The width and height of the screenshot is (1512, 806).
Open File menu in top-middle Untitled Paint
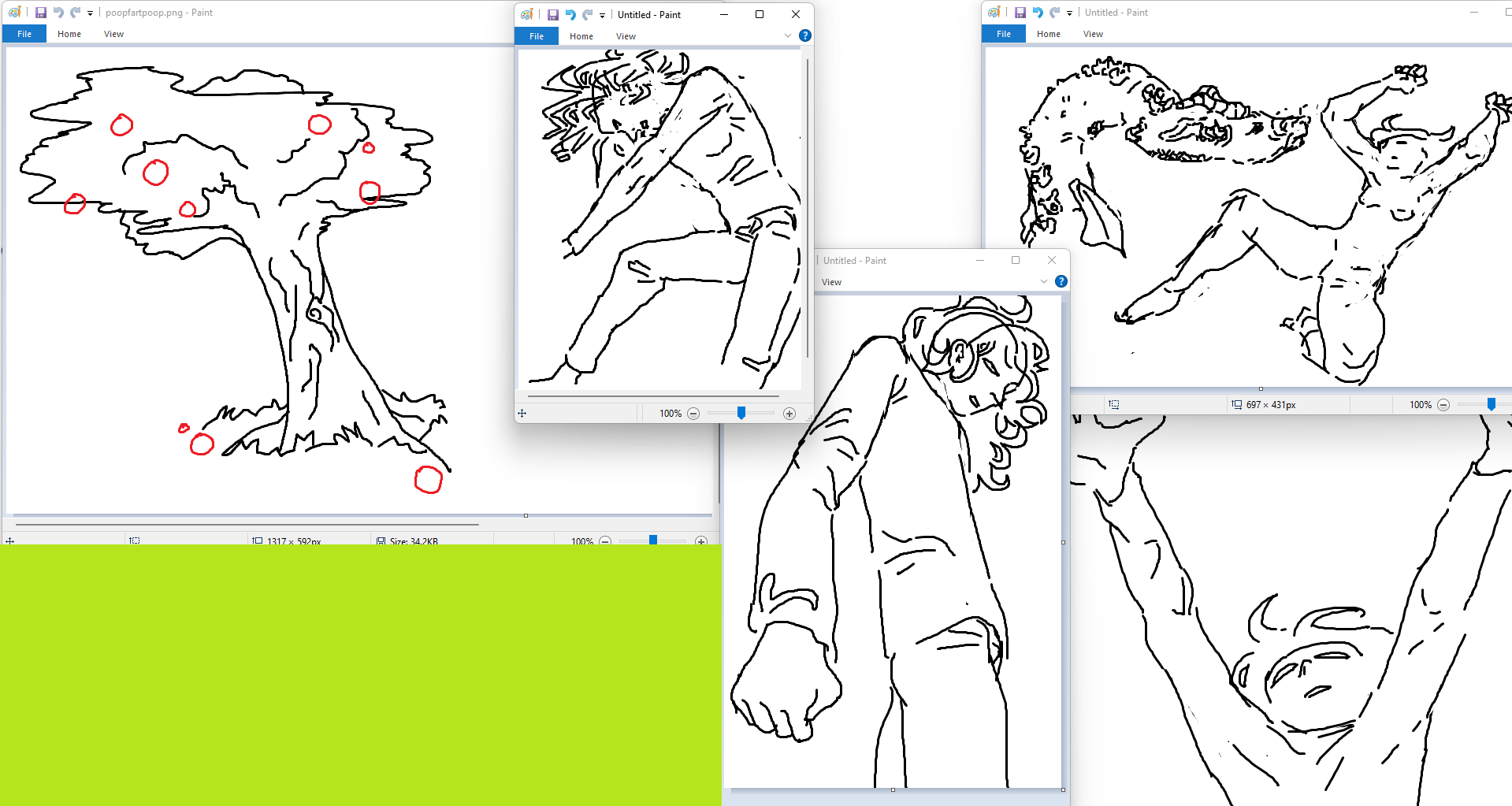537,36
